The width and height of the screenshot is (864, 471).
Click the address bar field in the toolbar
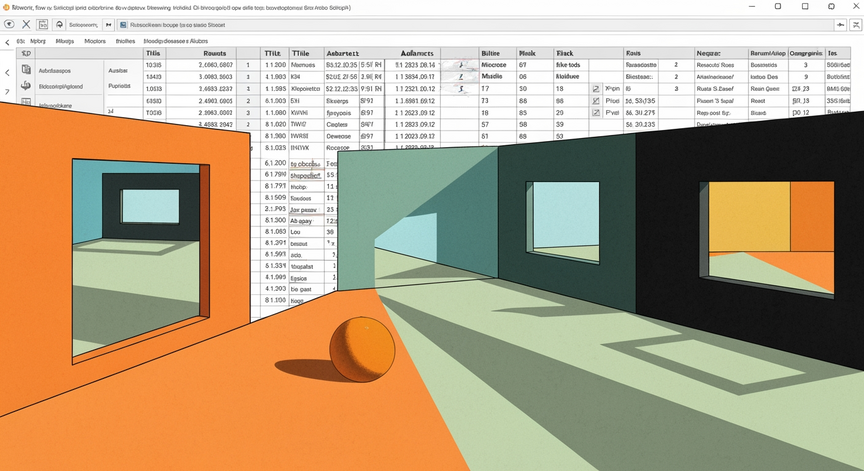click(x=474, y=25)
